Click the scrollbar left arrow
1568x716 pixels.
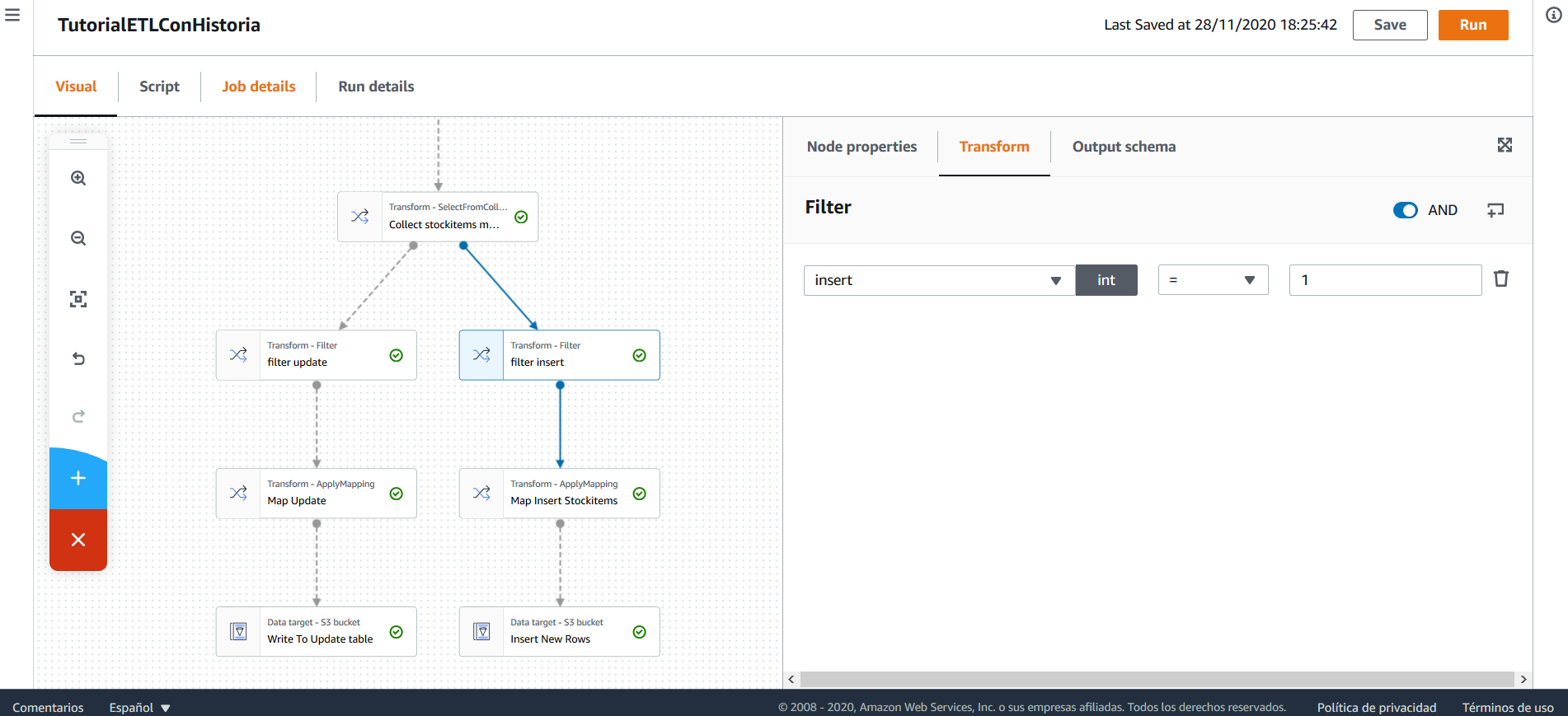pos(791,679)
